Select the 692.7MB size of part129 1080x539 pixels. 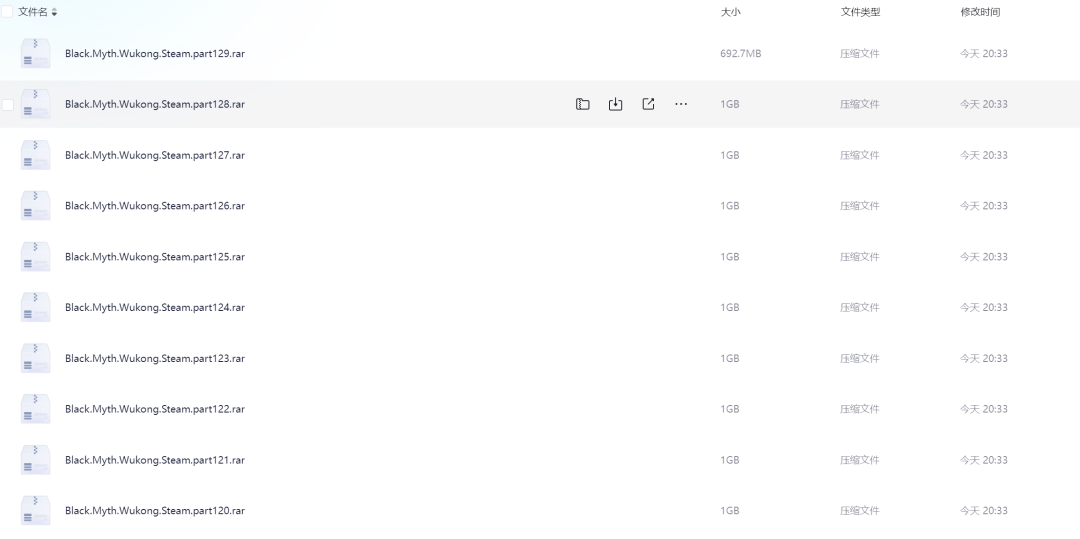click(740, 54)
